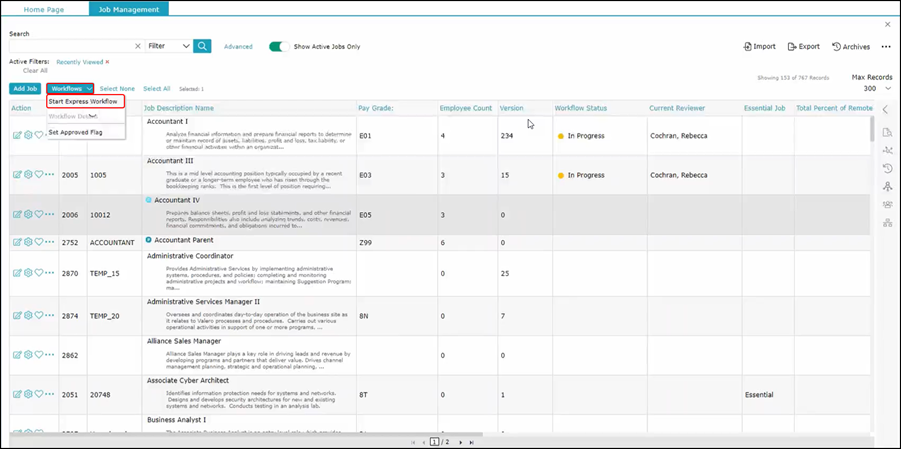Collapse the right sidebar panel chevron
This screenshot has width=901, height=449.
pos(886,110)
